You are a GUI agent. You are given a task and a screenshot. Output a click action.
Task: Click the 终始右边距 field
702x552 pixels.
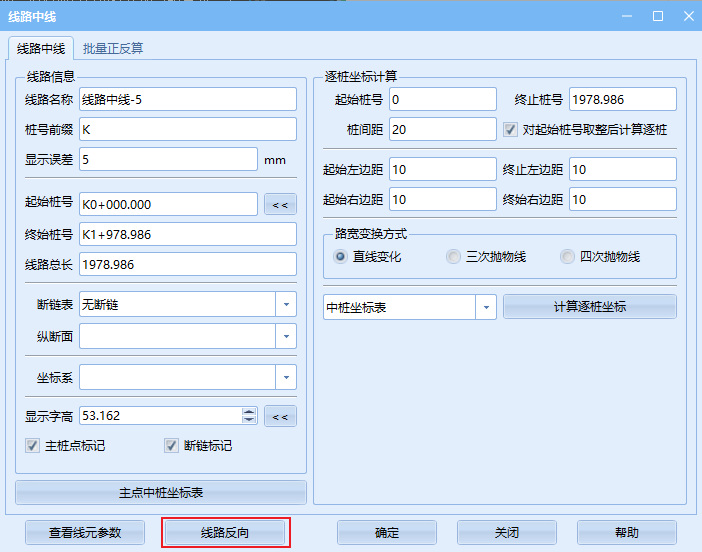(x=623, y=199)
